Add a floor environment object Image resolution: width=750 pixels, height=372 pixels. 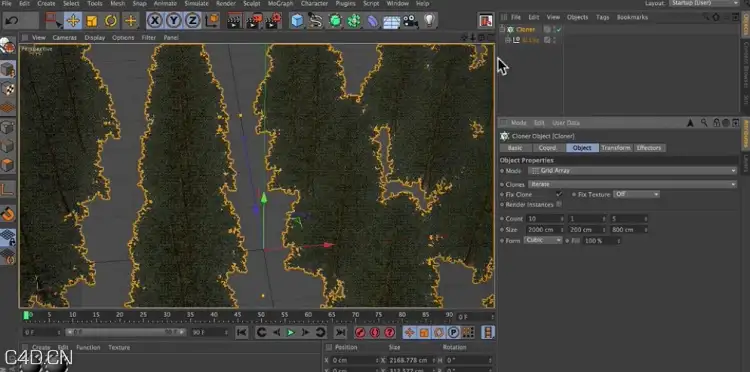coord(391,21)
